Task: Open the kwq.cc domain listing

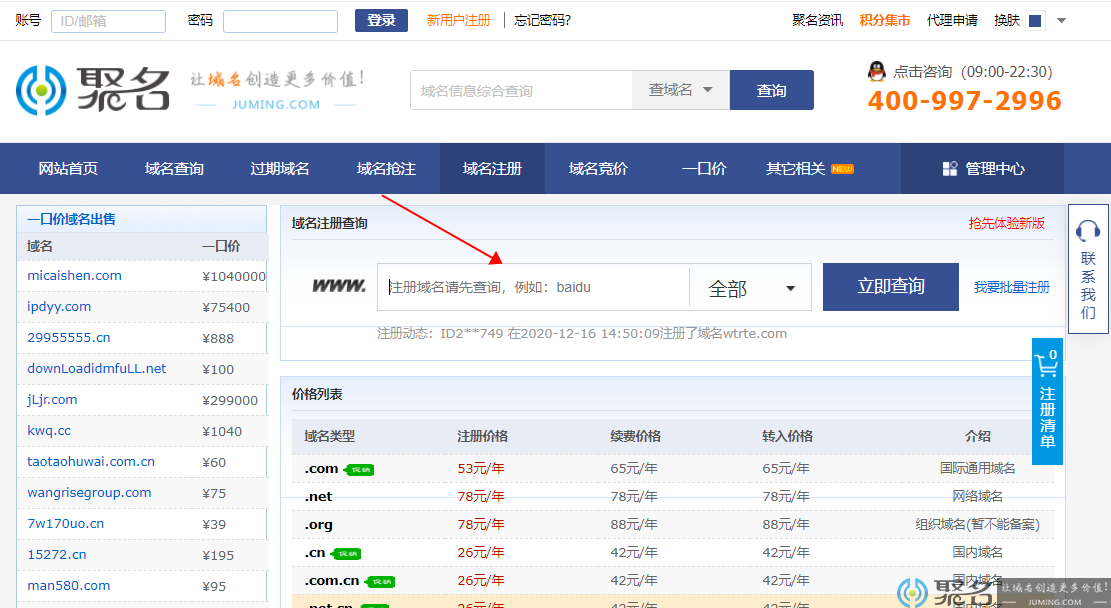Action: click(x=49, y=431)
